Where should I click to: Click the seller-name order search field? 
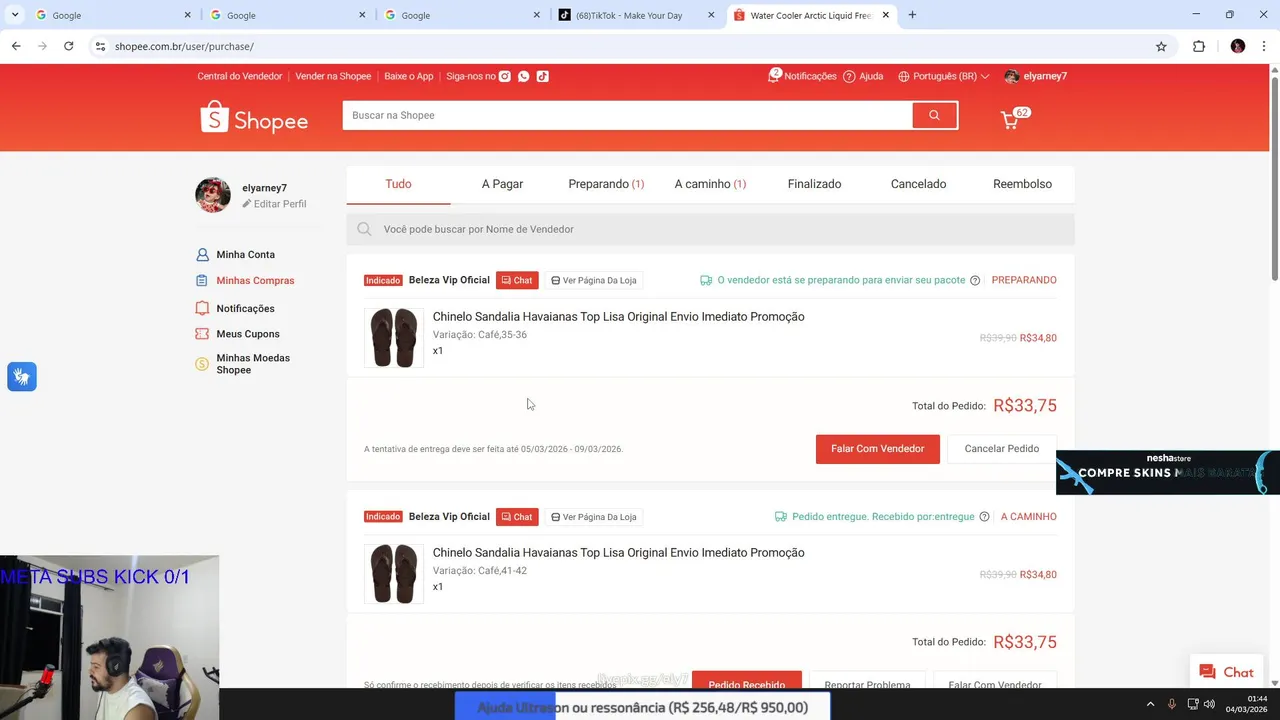point(711,229)
